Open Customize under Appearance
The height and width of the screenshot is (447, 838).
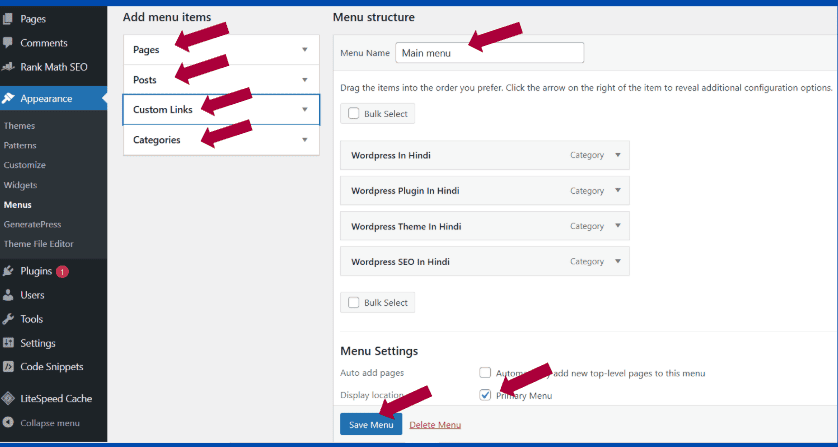pyautogui.click(x=25, y=165)
